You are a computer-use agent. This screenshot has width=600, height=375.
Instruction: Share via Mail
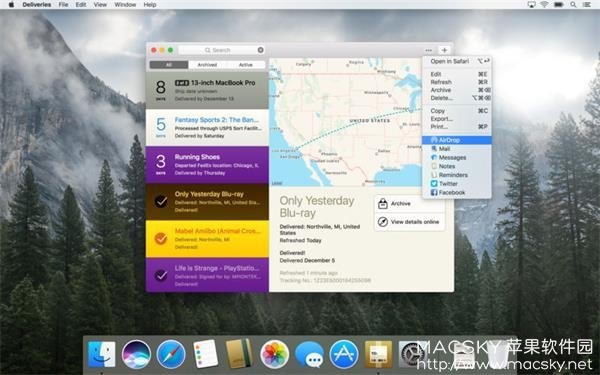457,148
